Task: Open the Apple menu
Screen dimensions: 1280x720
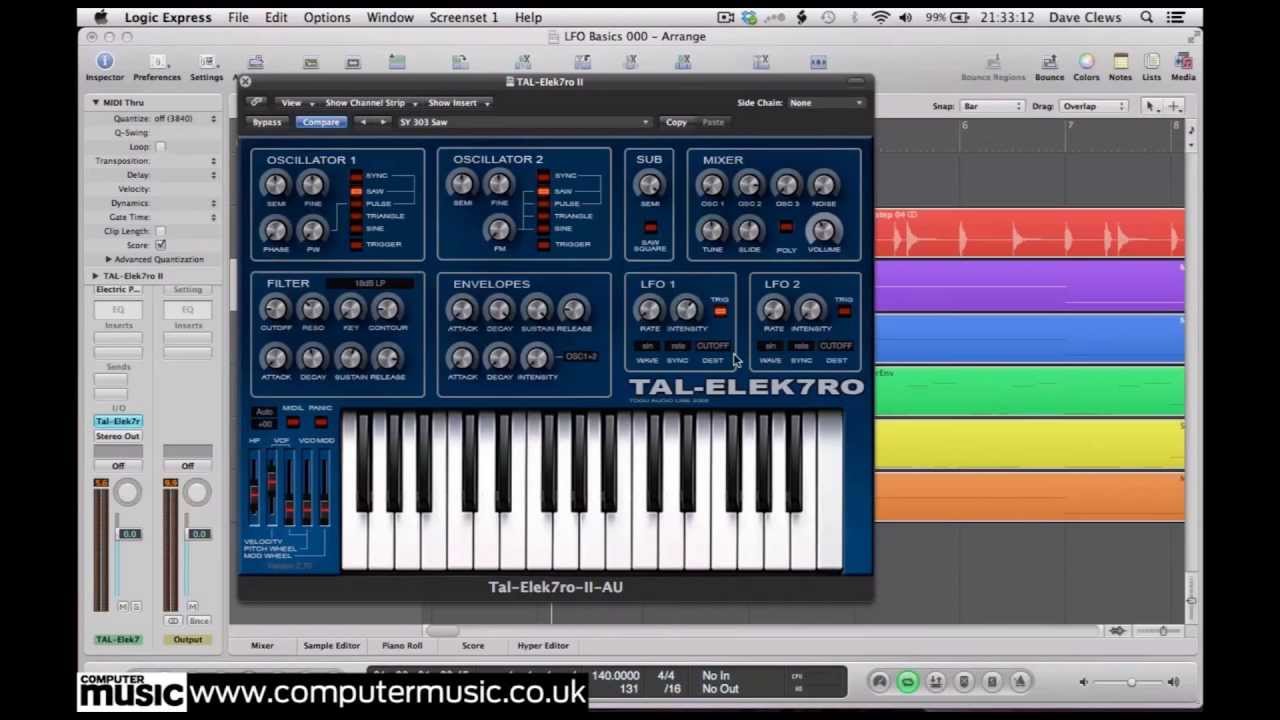Action: click(x=101, y=17)
